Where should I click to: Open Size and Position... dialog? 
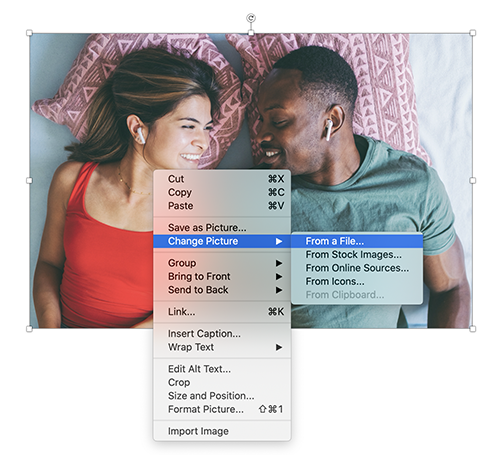coord(222,396)
